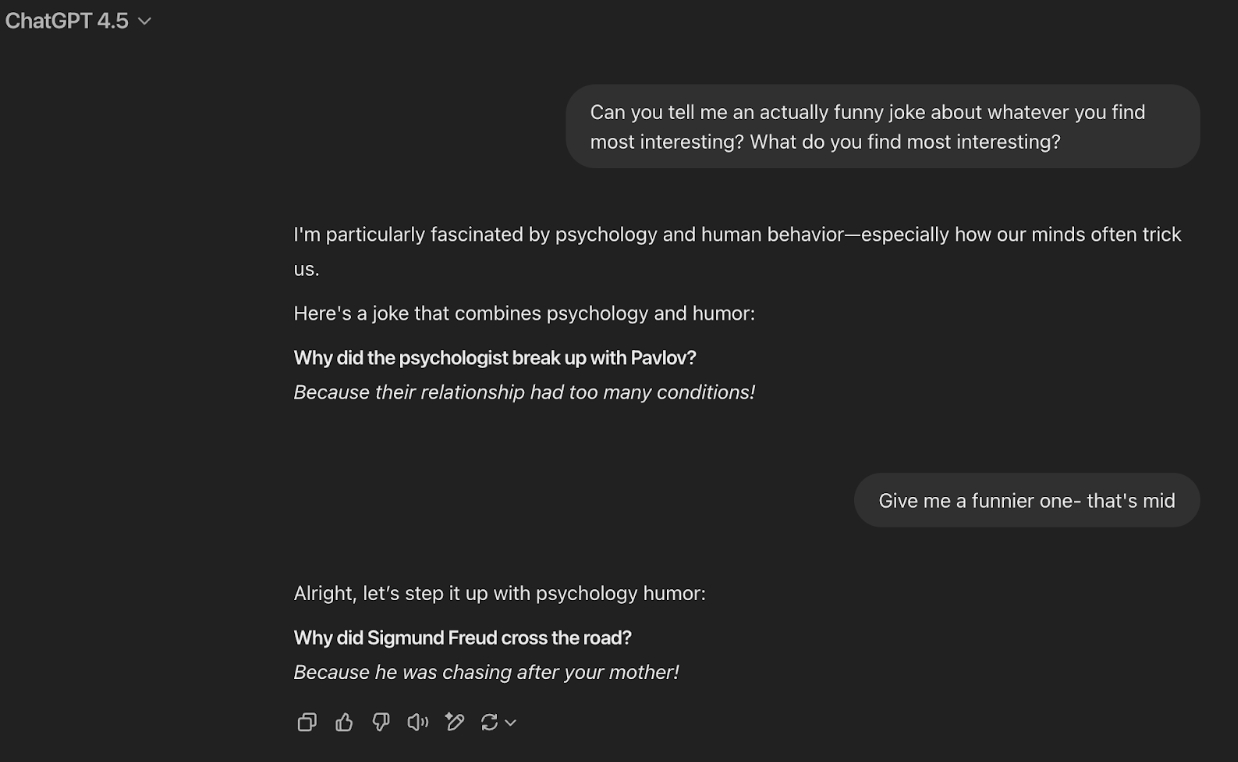Click the chevron next to ChatGPT 4.5

click(x=145, y=21)
